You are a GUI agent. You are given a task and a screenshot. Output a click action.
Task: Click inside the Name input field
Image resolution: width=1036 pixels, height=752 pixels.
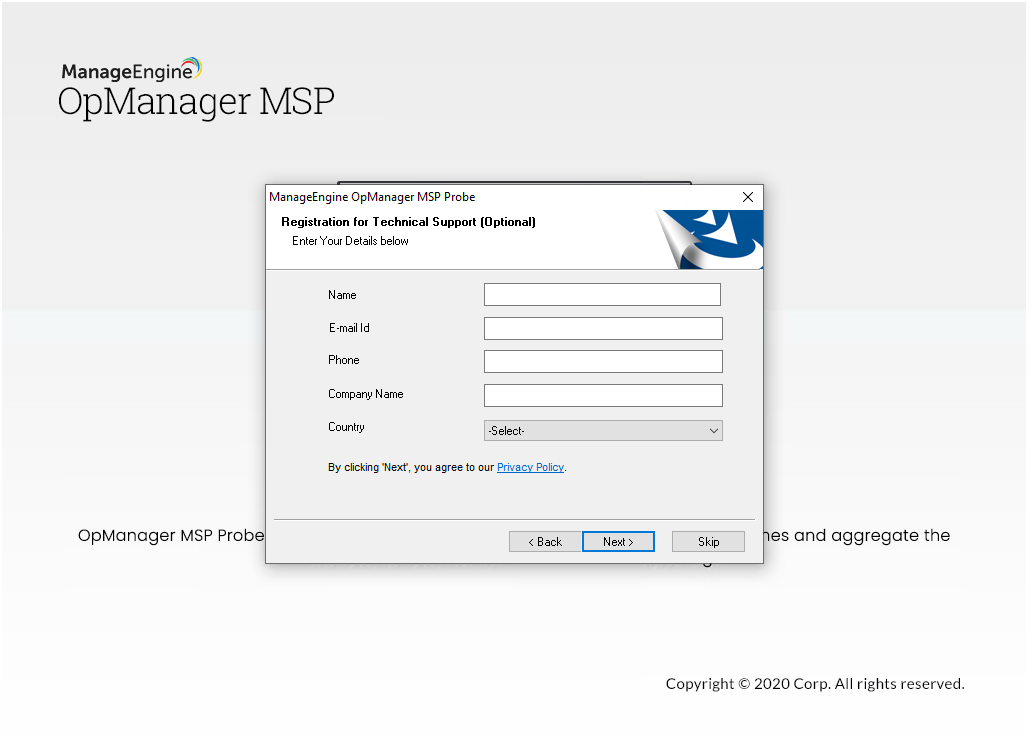(x=602, y=294)
